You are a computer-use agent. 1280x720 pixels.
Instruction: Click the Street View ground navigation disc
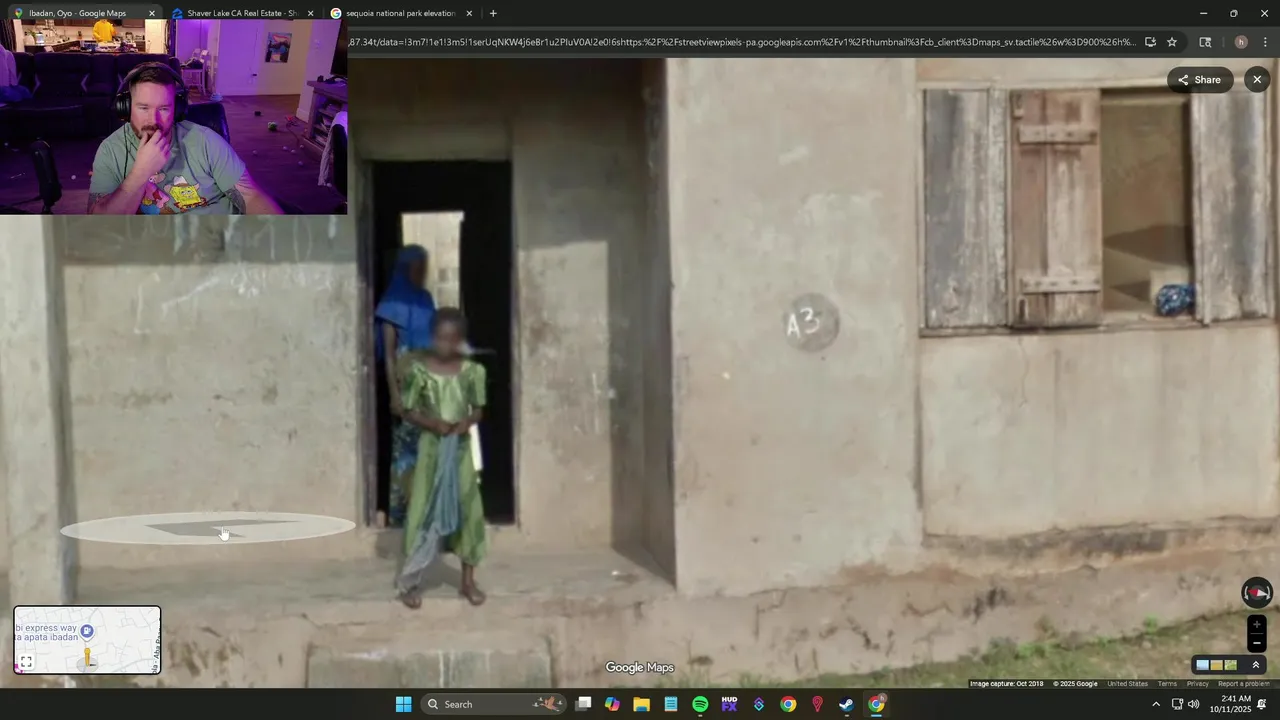tap(208, 527)
